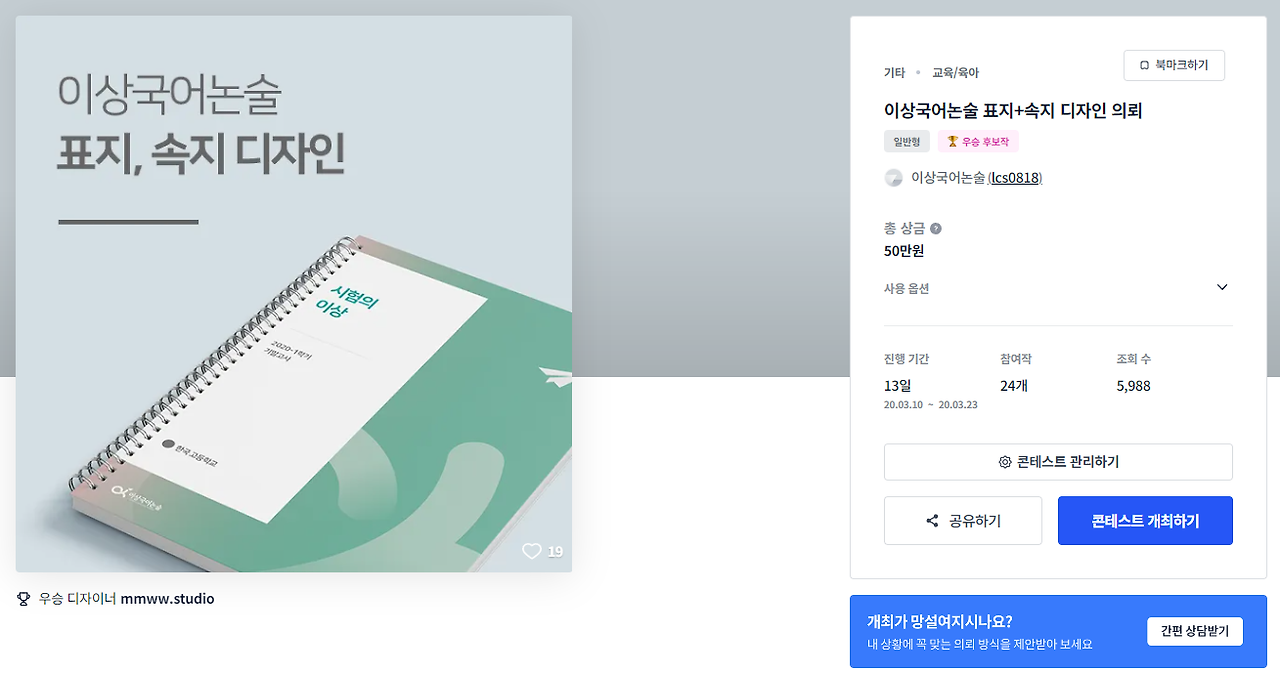This screenshot has height=673, width=1280.
Task: Click the bookmark icon in 북마크하기
Action: coord(1144,66)
